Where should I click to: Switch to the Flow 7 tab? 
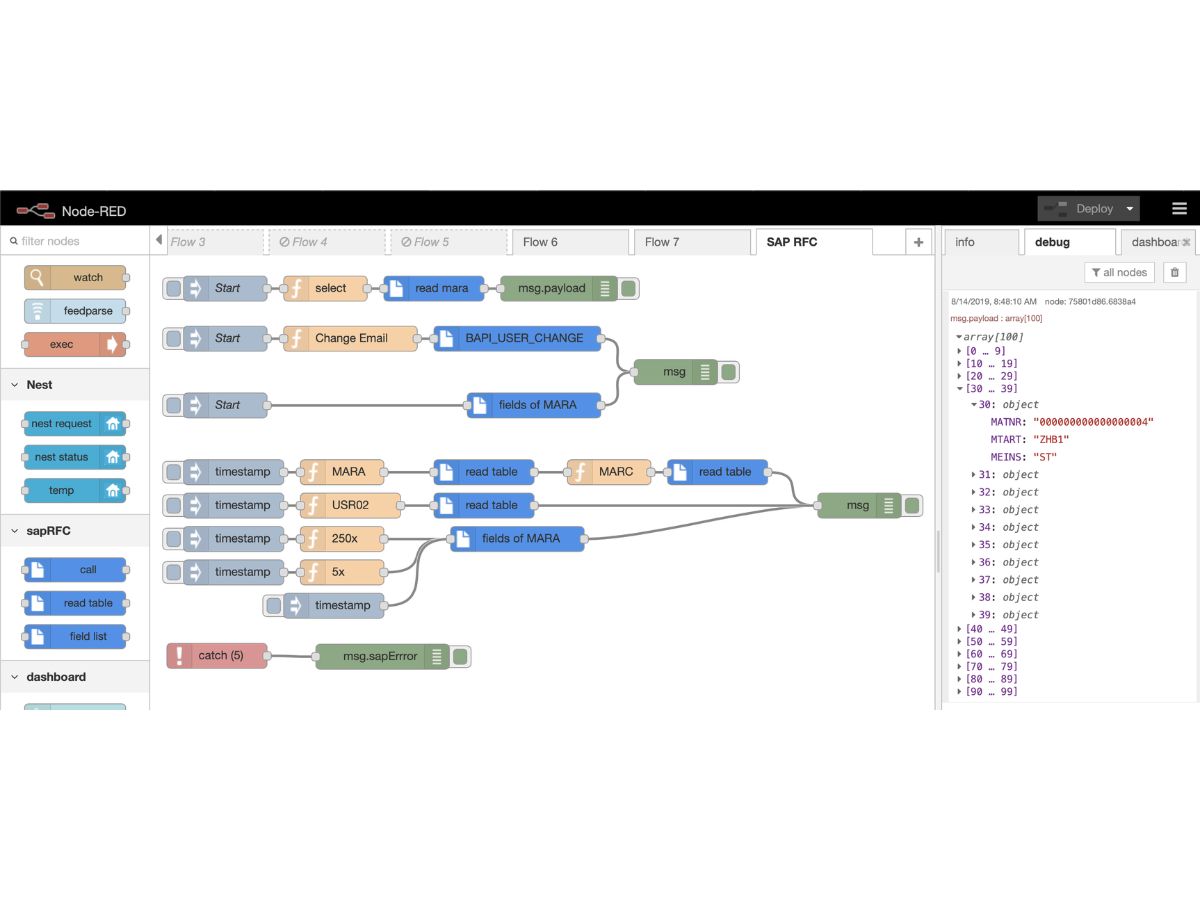click(x=691, y=242)
